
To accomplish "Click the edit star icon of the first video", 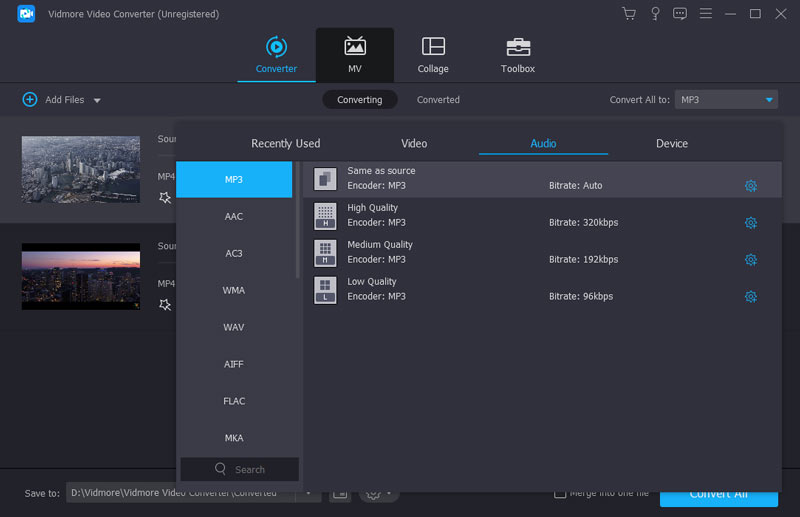I will click(164, 198).
